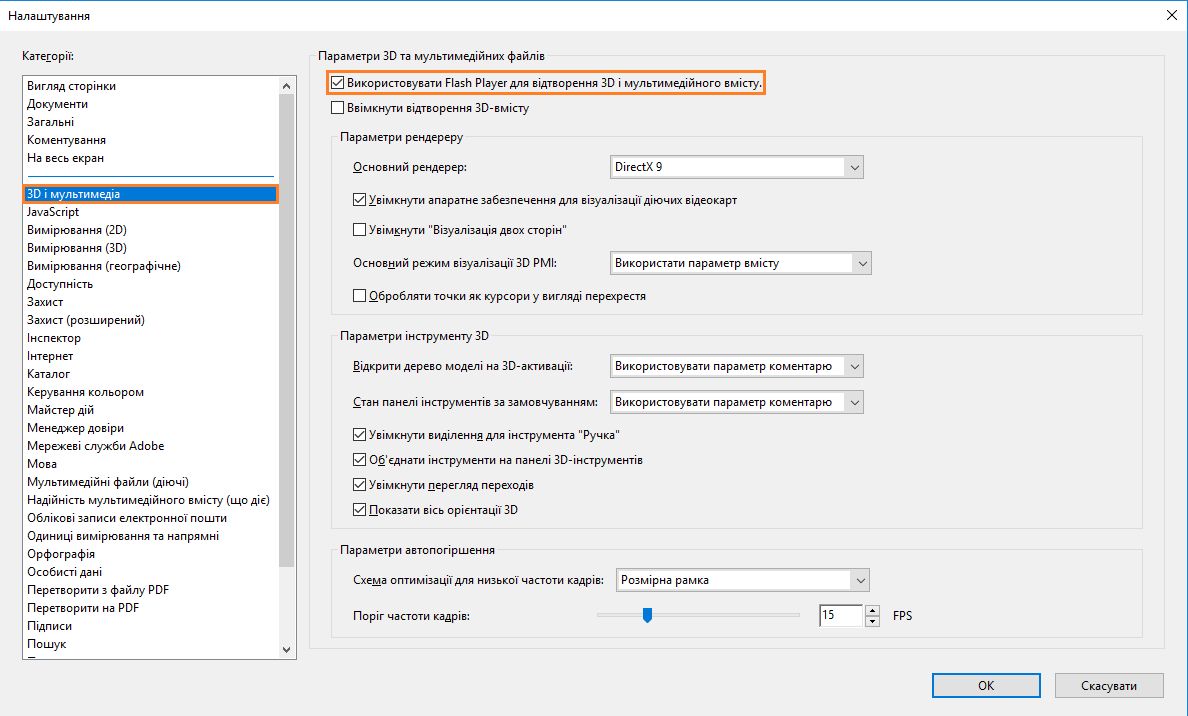The image size is (1188, 716).
Task: Select the JavaScript category
Action: [x=51, y=211]
